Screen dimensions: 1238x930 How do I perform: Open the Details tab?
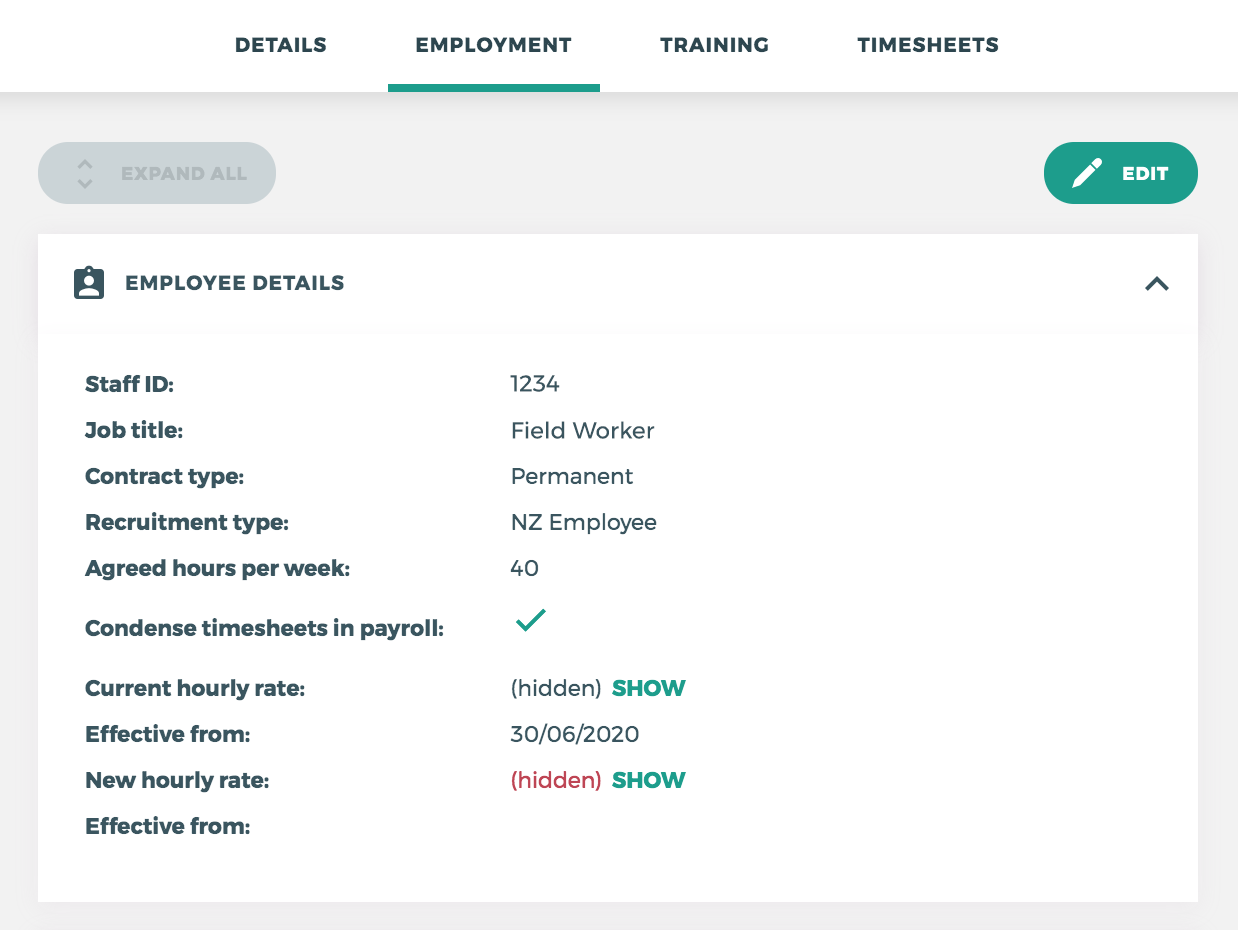pos(280,45)
